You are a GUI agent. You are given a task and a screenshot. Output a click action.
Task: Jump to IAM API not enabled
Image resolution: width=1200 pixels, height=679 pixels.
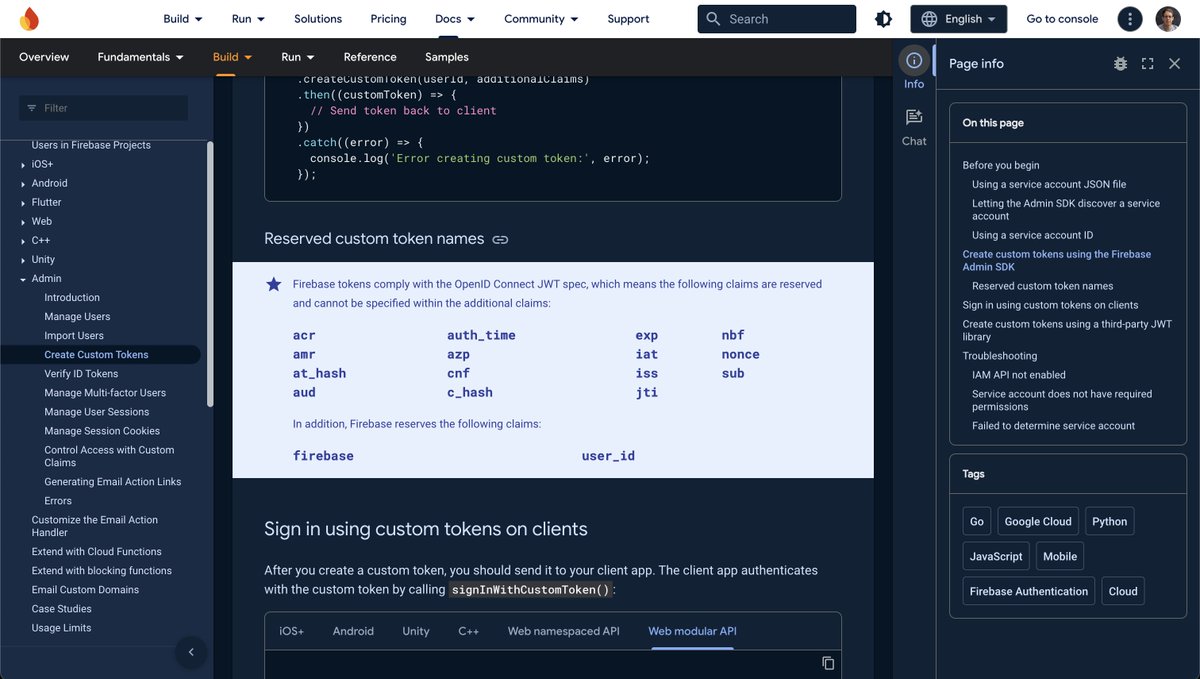coord(1019,375)
